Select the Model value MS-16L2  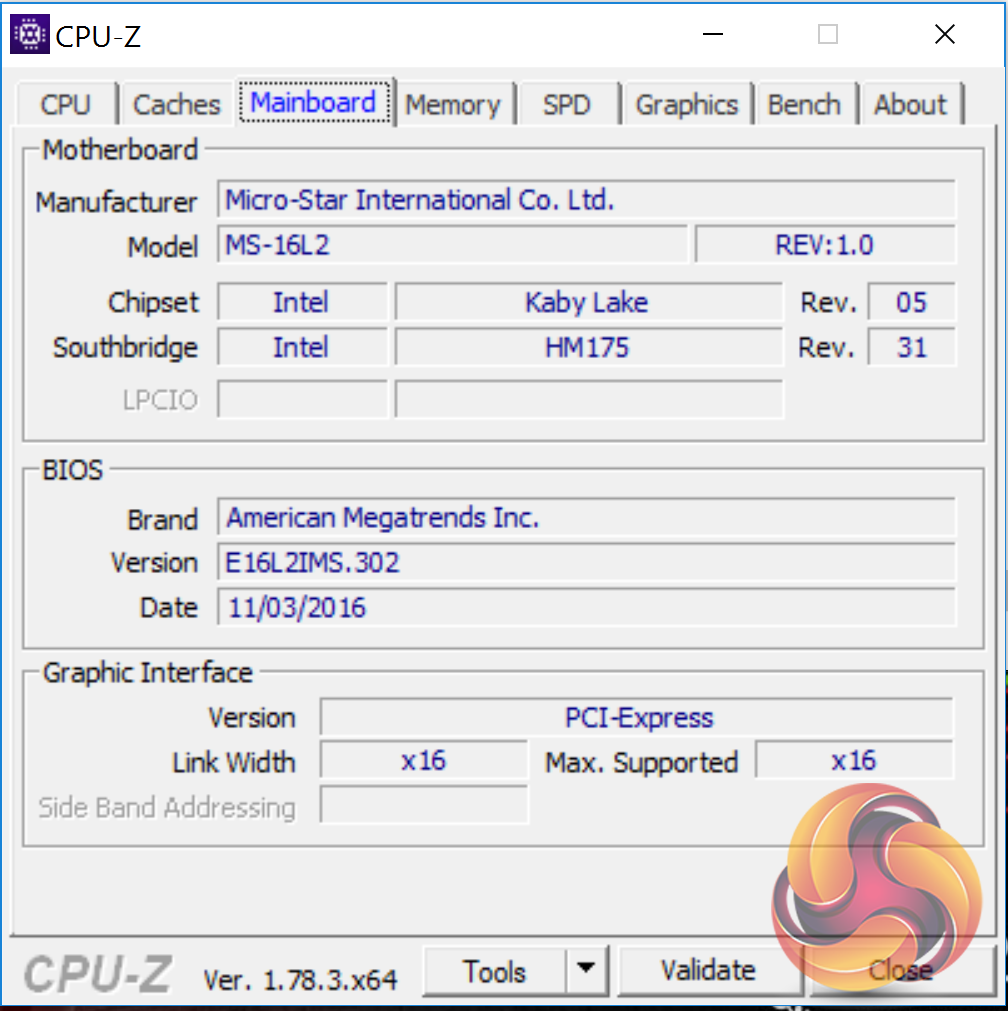pyautogui.click(x=452, y=244)
